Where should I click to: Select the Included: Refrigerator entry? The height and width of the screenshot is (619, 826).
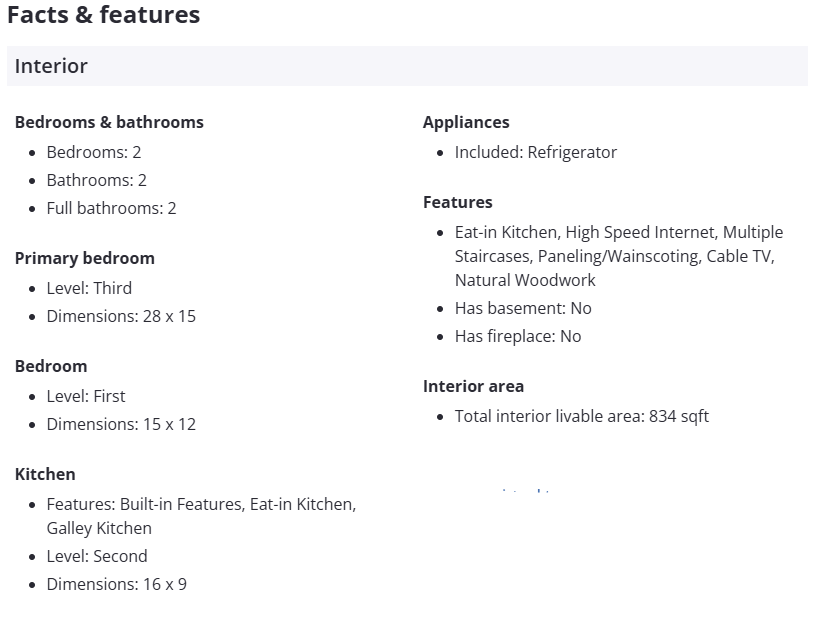pos(536,152)
